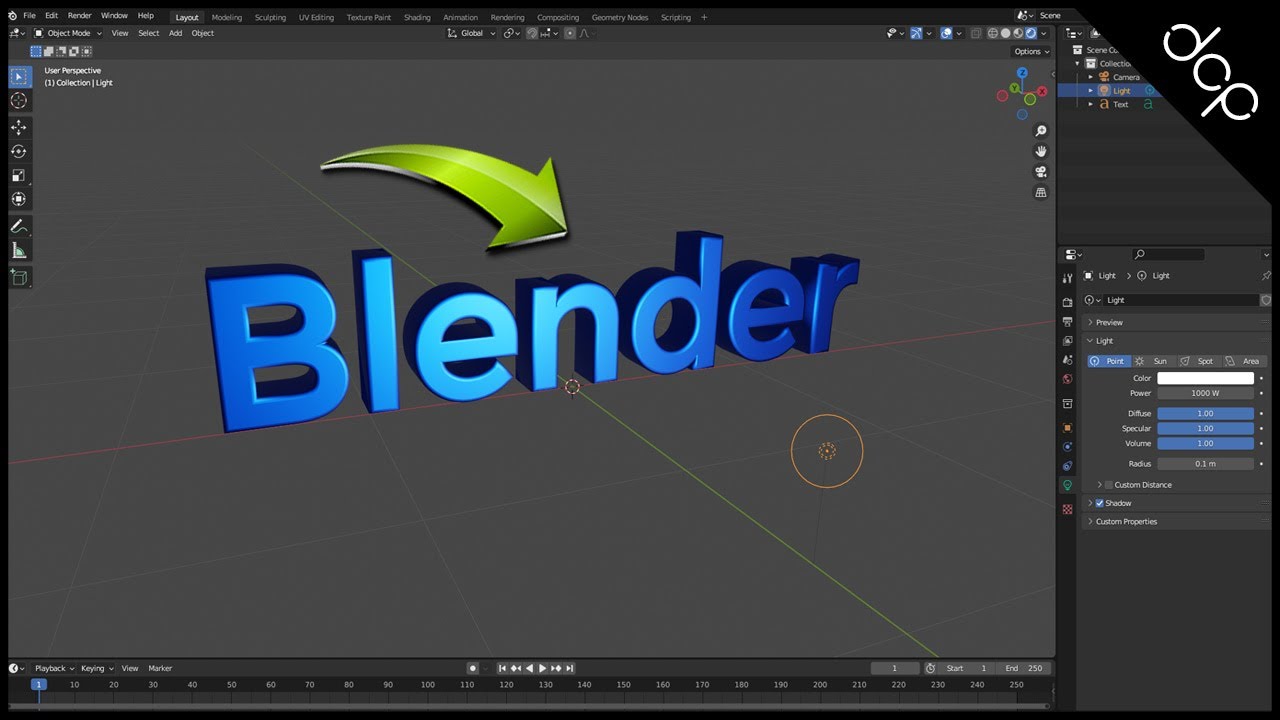The height and width of the screenshot is (720, 1280).
Task: Jump to the timeline start frame button
Action: 503,668
